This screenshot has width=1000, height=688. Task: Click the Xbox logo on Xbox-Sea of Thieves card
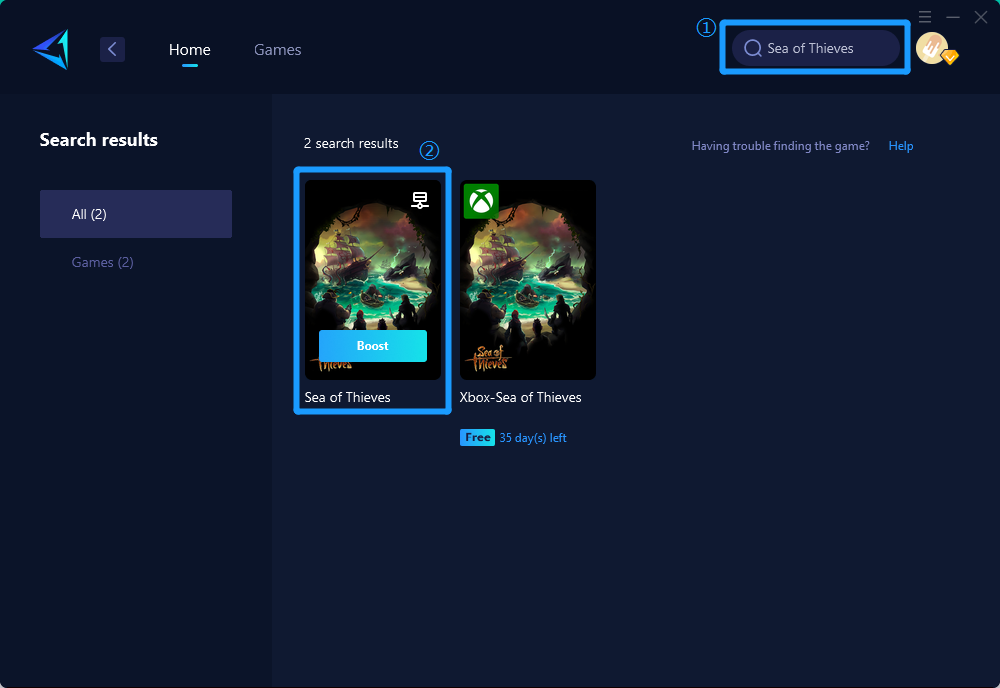pyautogui.click(x=481, y=201)
